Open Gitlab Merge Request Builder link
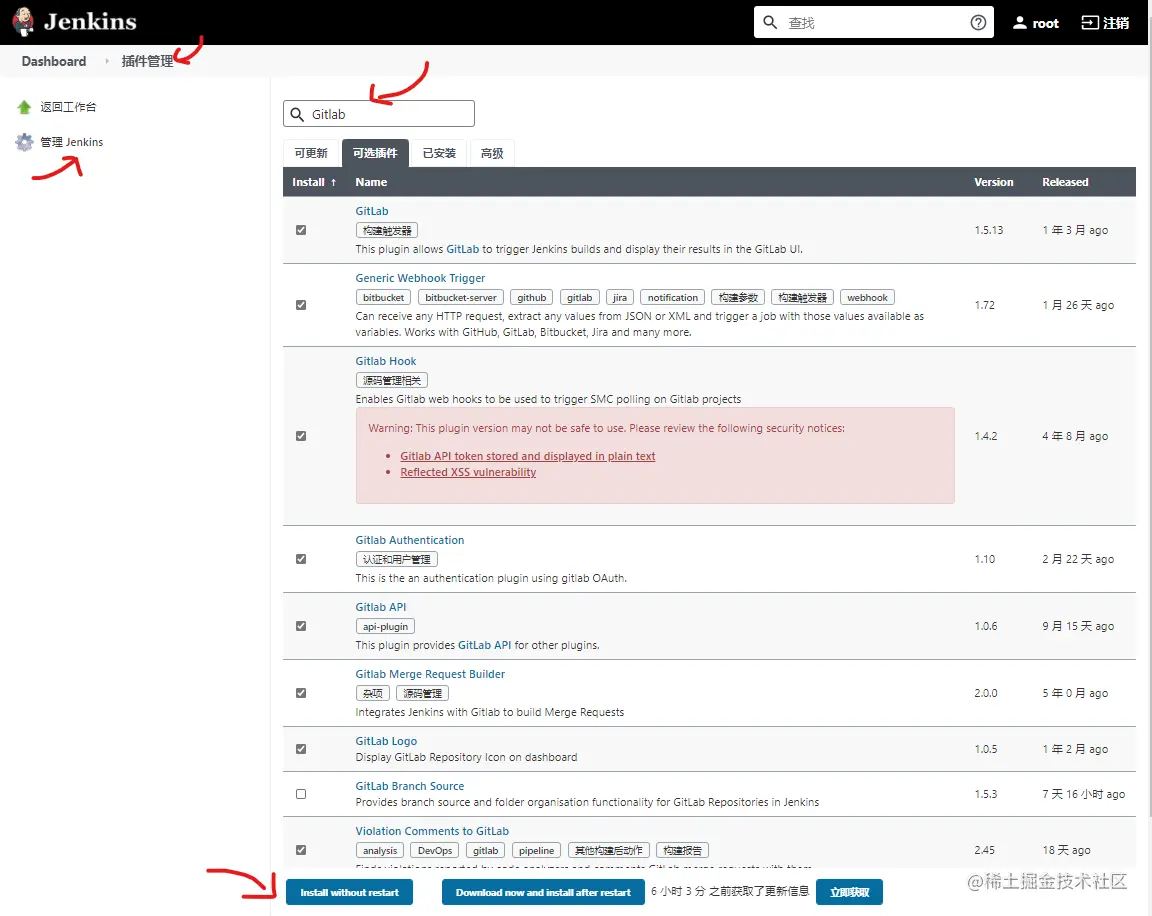This screenshot has height=916, width=1152. pyautogui.click(x=430, y=674)
